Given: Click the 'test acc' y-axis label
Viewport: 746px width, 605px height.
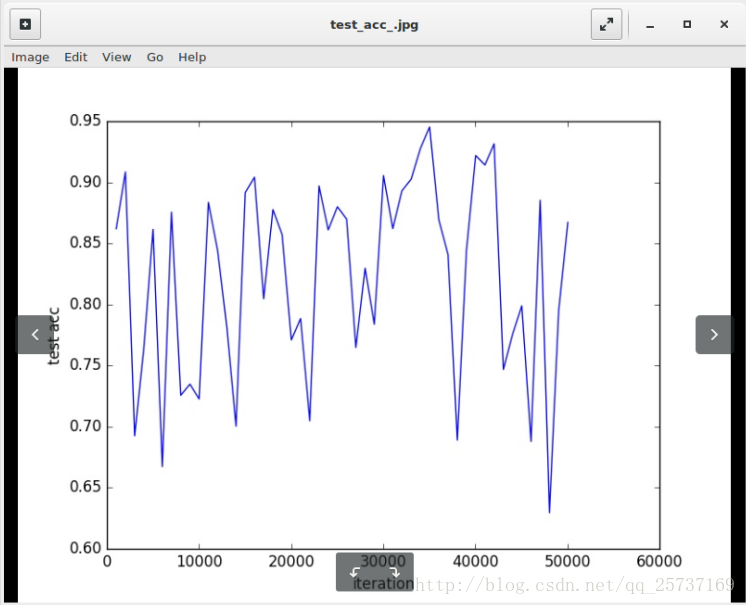Looking at the screenshot, I should coord(55,335).
